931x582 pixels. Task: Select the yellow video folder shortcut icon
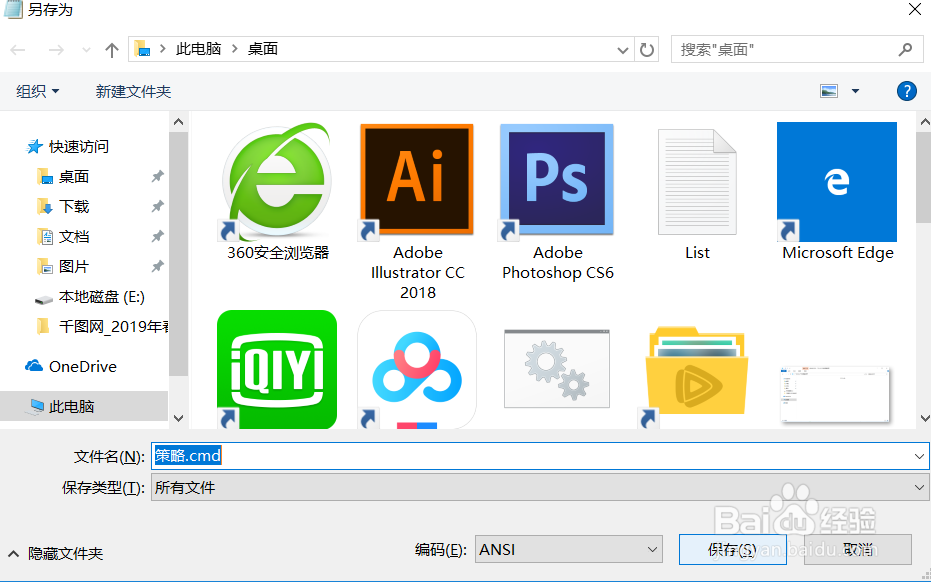696,377
